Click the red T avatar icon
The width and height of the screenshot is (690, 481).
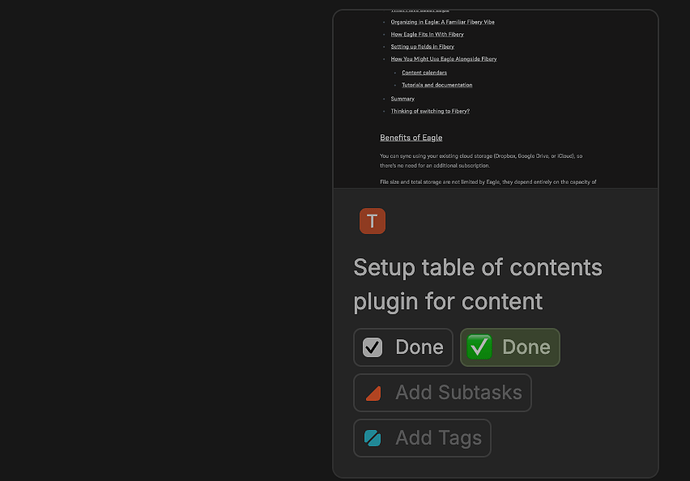372,221
